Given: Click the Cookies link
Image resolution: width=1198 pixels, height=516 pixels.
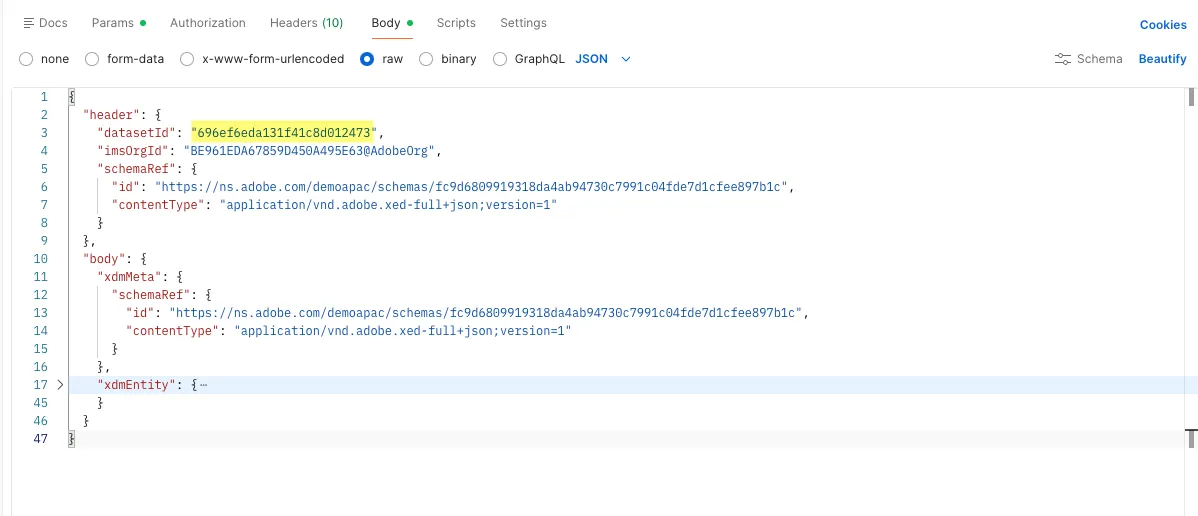Looking at the screenshot, I should [x=1163, y=24].
